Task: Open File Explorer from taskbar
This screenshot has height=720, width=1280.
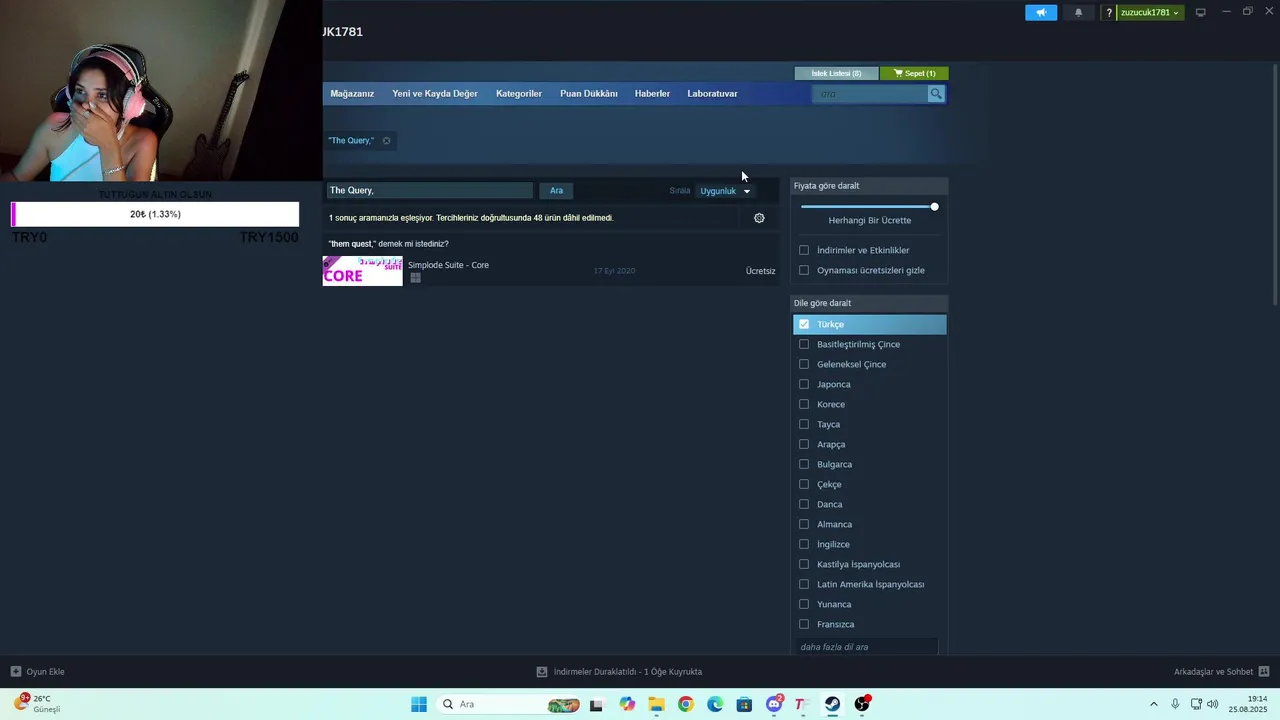Action: click(x=656, y=704)
